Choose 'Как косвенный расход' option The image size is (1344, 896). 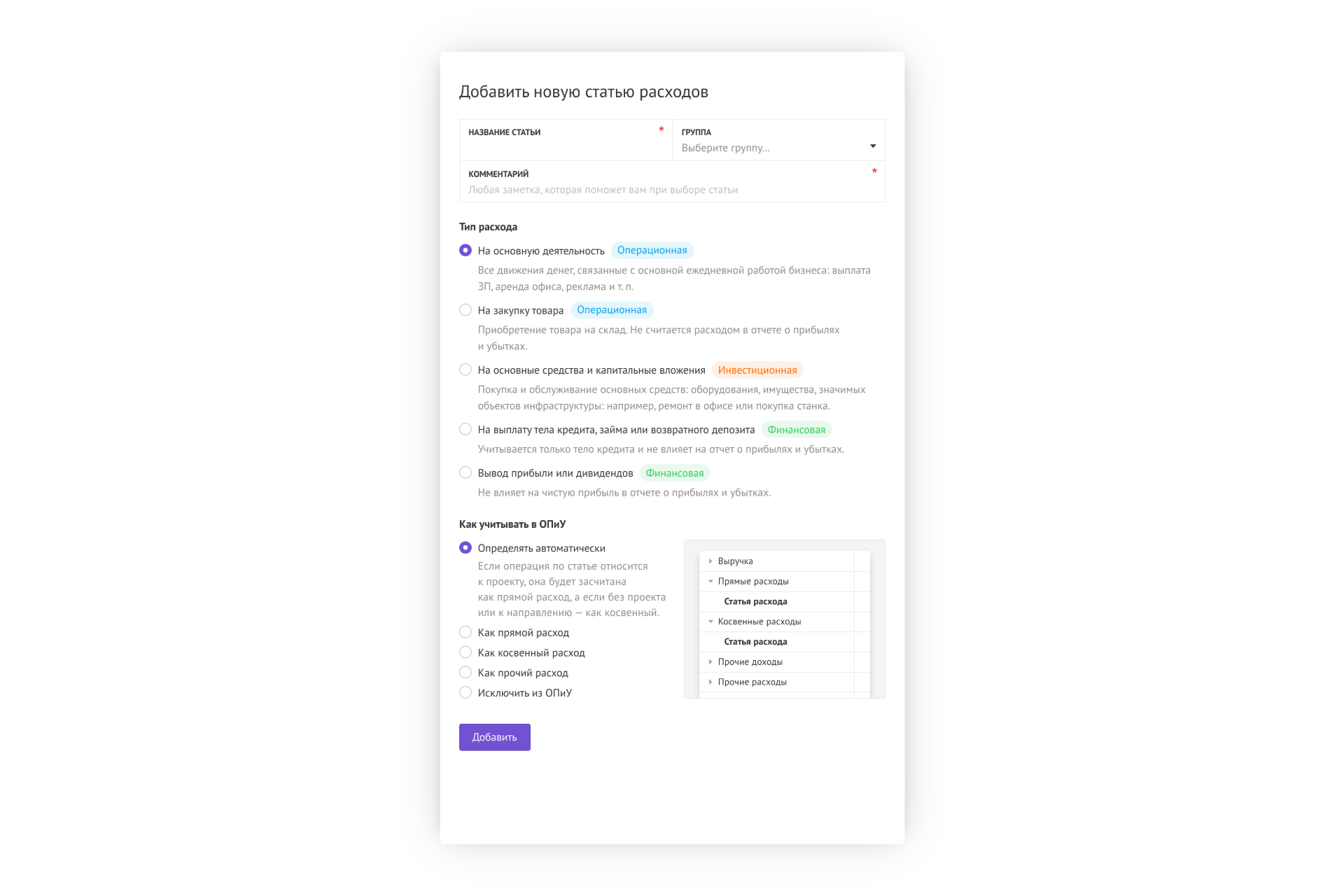465,652
